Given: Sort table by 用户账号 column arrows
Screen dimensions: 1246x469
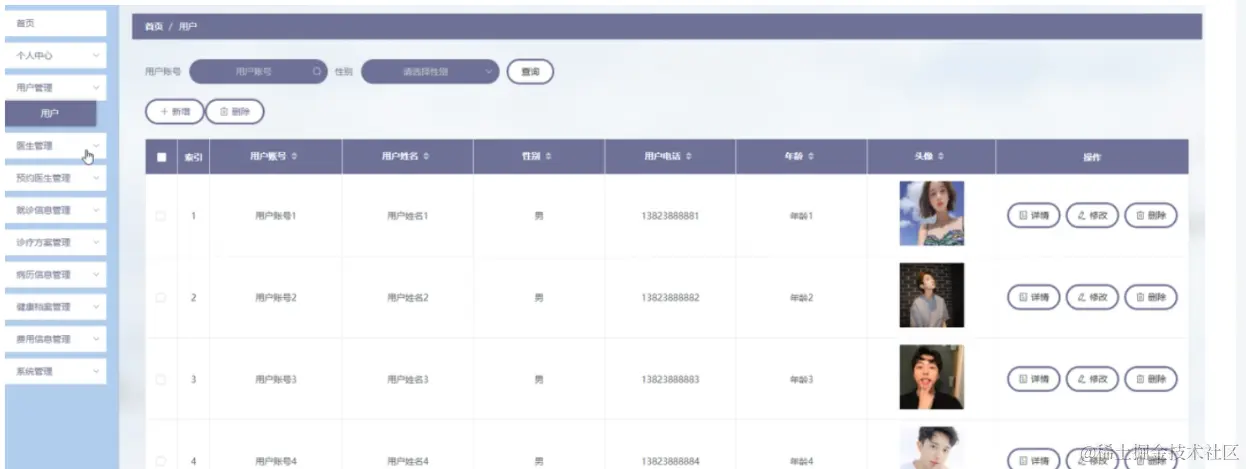Looking at the screenshot, I should (294, 157).
